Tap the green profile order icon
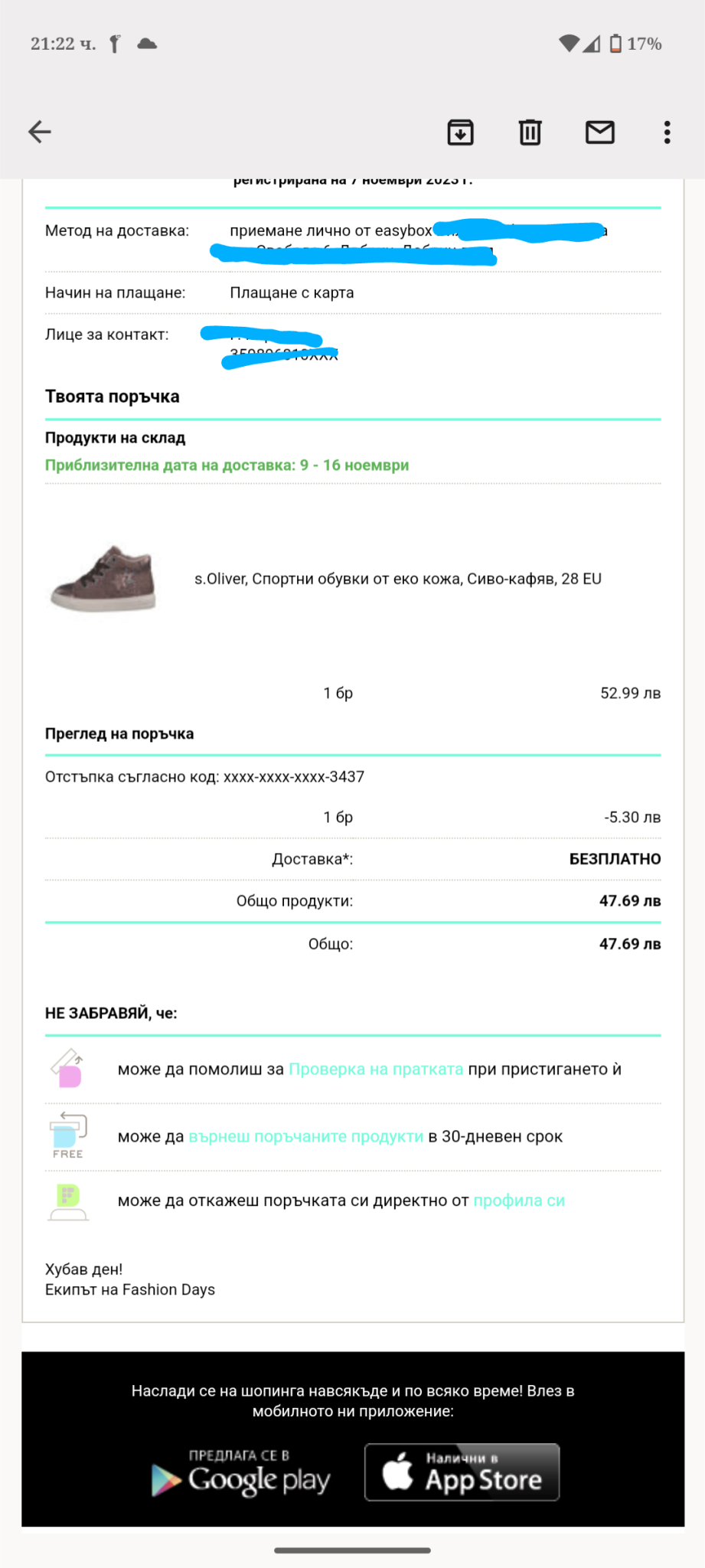This screenshot has width=705, height=1568. click(x=68, y=1201)
